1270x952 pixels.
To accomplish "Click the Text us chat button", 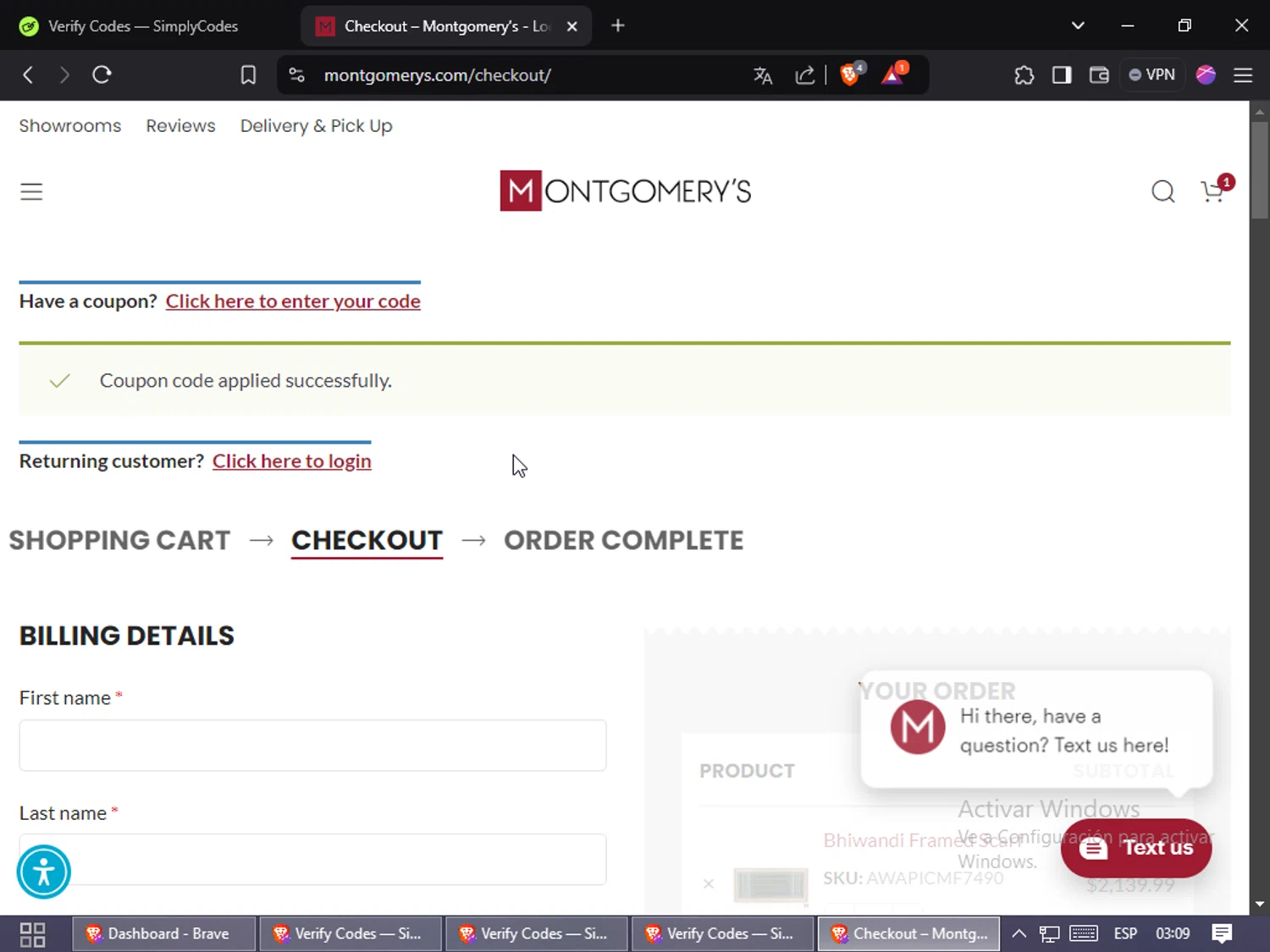I will coord(1136,848).
